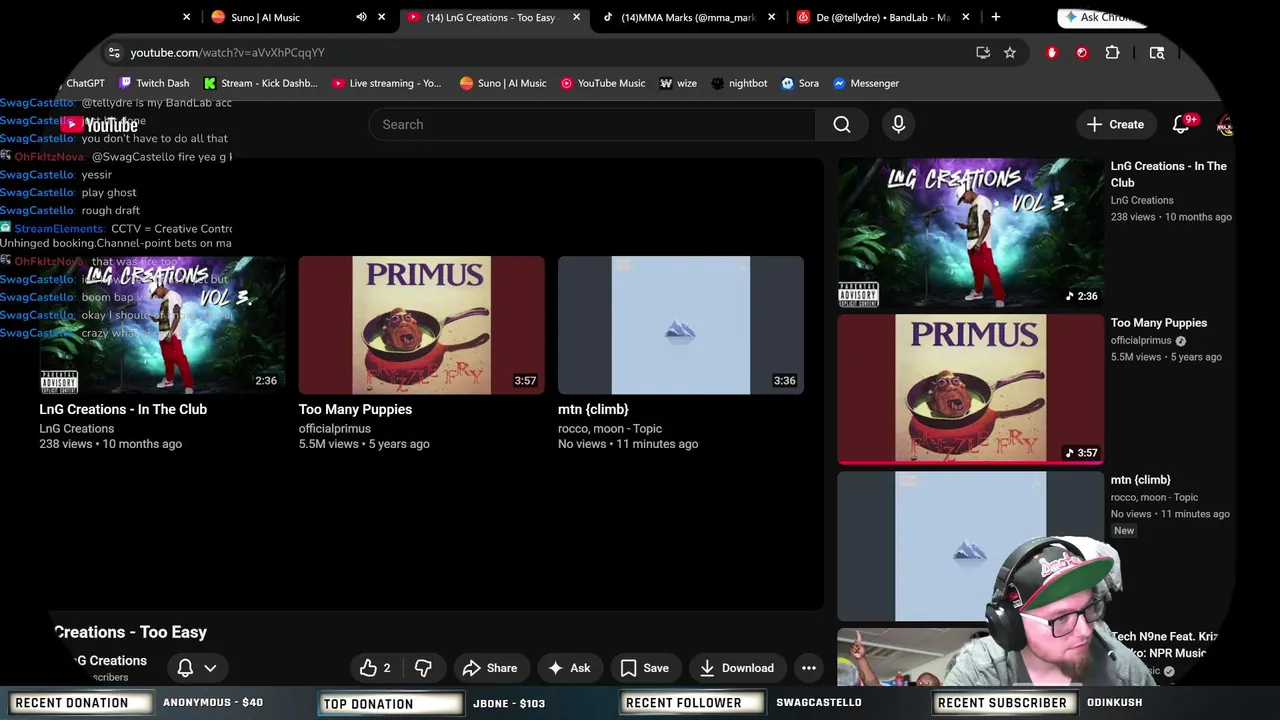Click video title Creations - Too Easy
This screenshot has width=1280, height=720.
pos(131,632)
